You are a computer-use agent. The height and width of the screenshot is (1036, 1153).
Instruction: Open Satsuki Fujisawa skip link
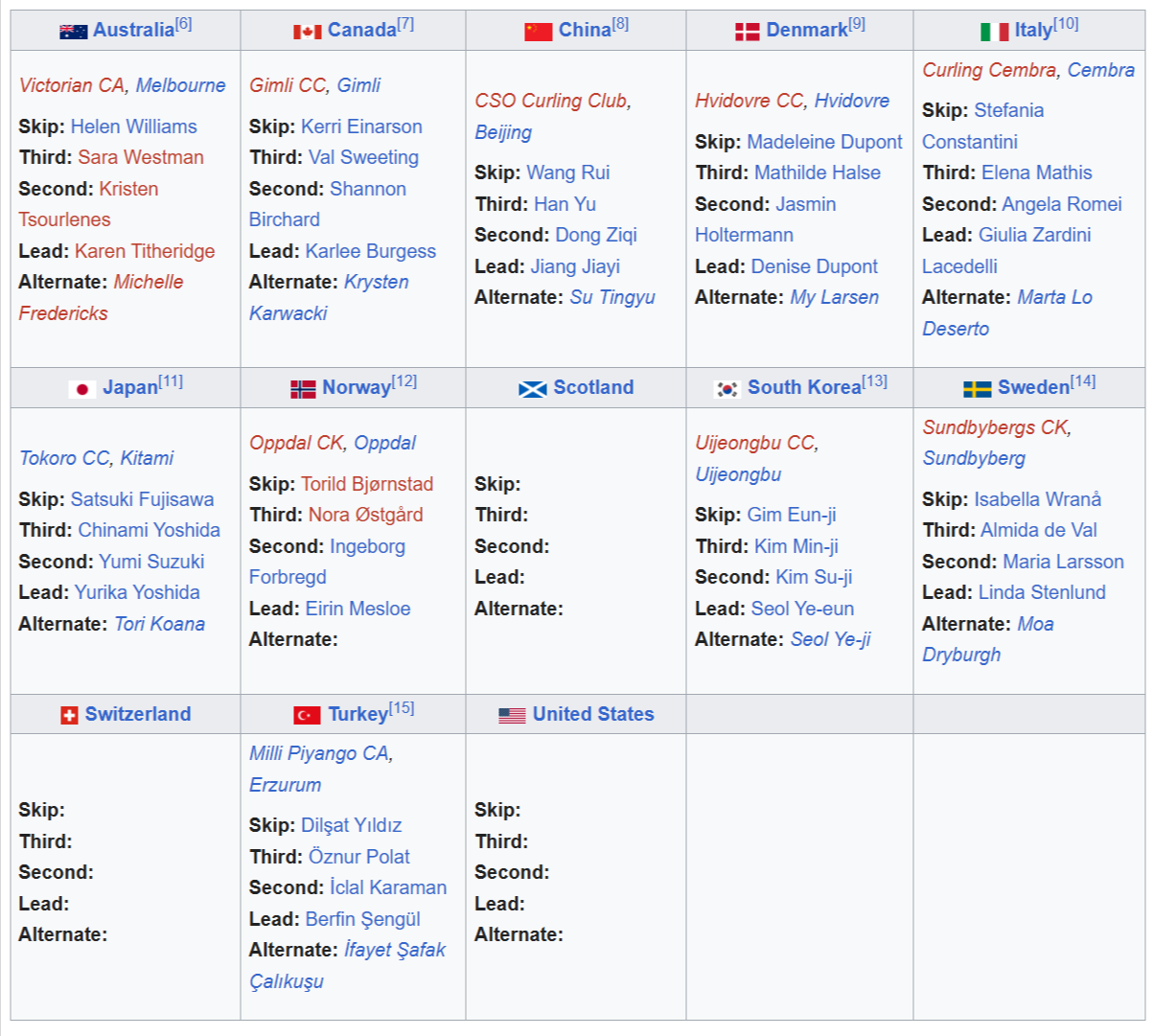(x=142, y=499)
